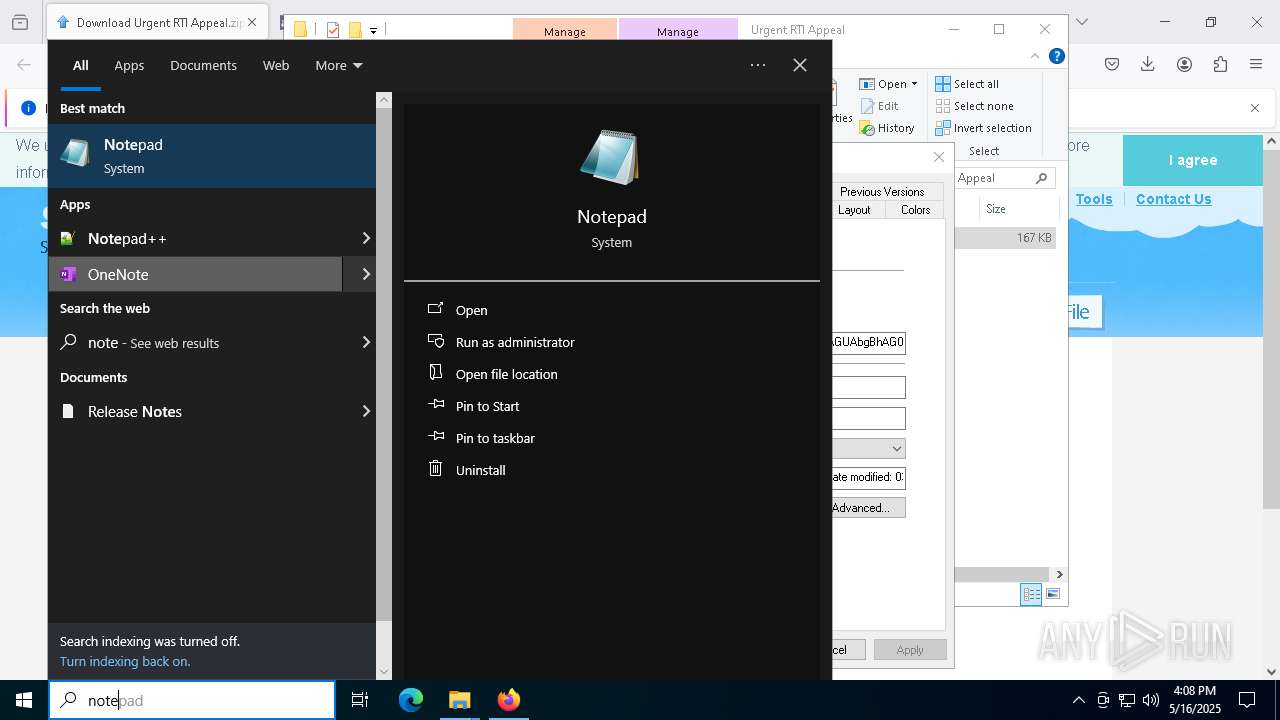Switch Explorer to details view icon
This screenshot has width=1280, height=720.
(x=1031, y=594)
